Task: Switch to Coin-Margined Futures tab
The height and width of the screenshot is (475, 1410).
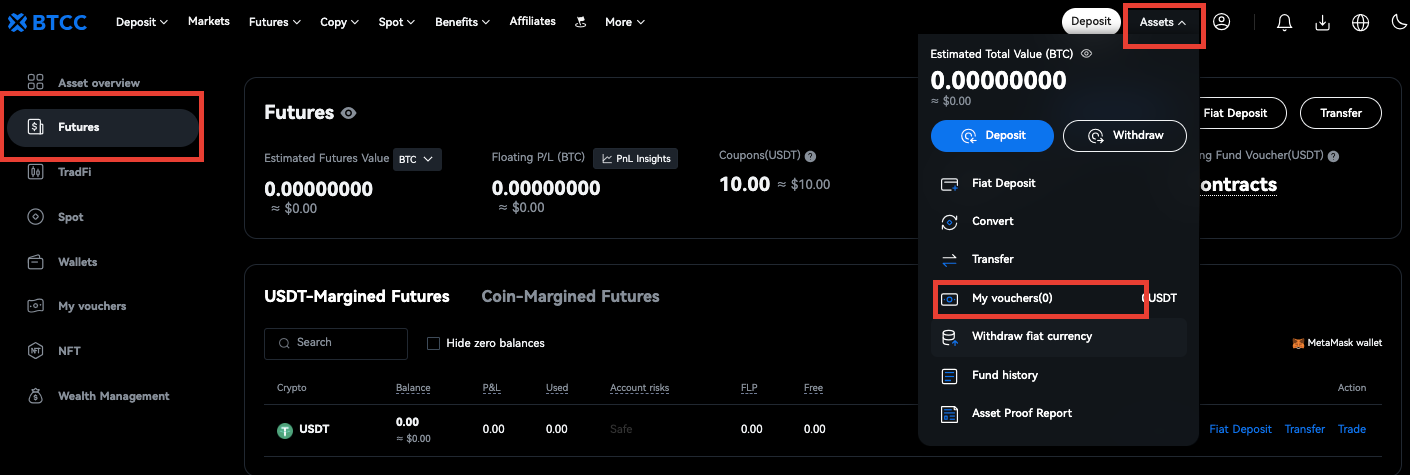Action: pyautogui.click(x=570, y=296)
